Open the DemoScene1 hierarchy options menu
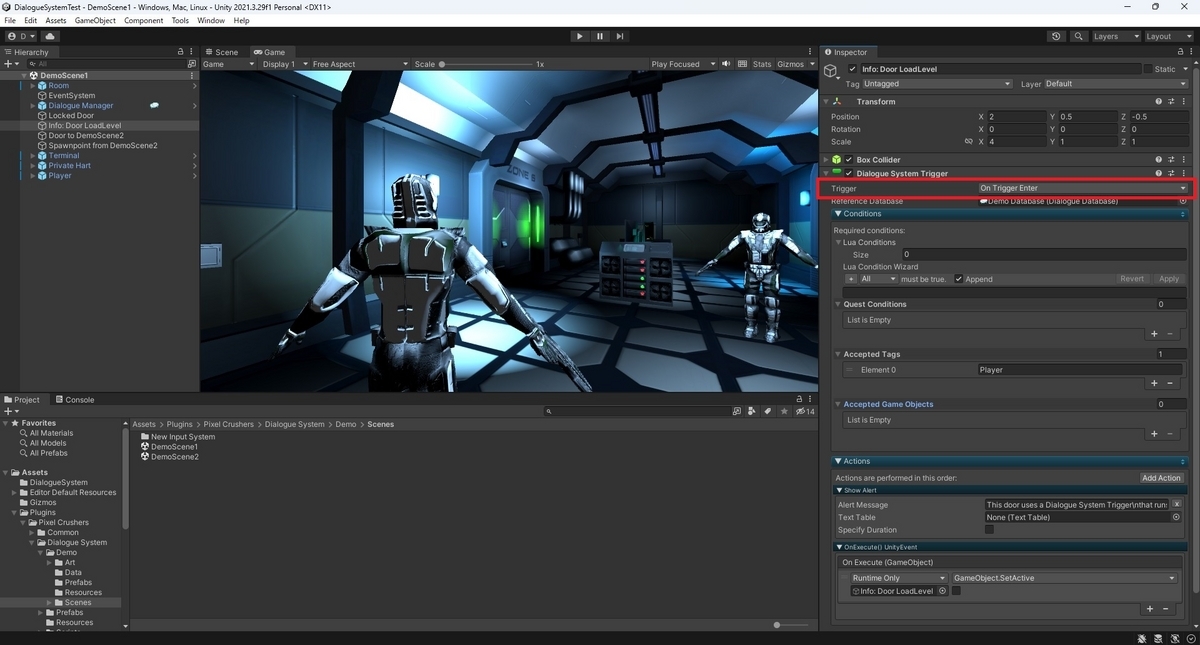 click(x=194, y=75)
